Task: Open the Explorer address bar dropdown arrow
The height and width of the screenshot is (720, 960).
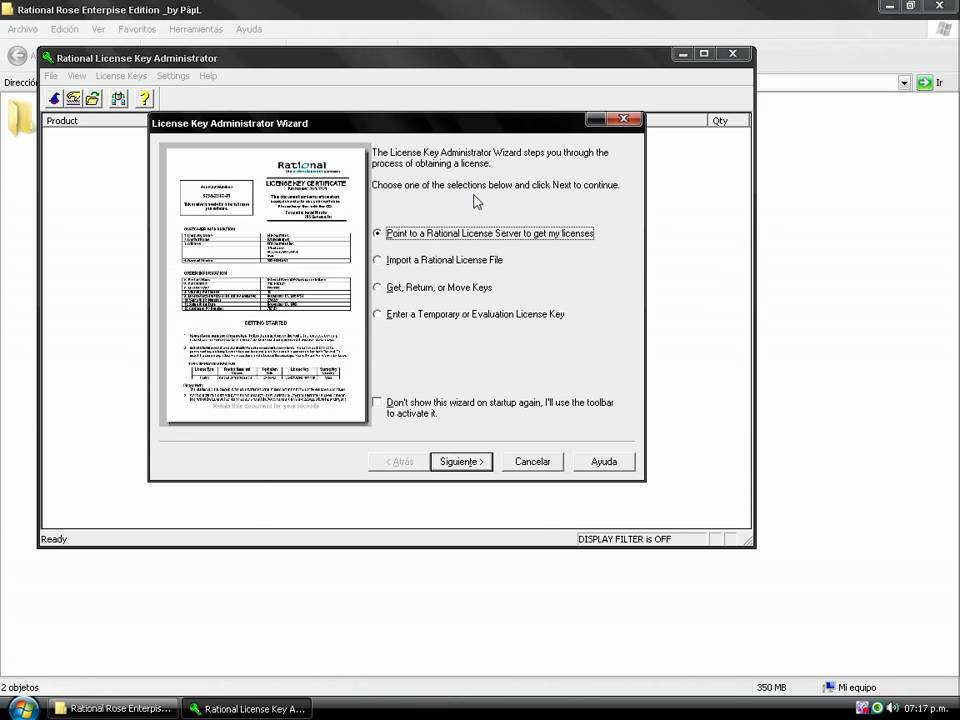Action: (x=904, y=83)
